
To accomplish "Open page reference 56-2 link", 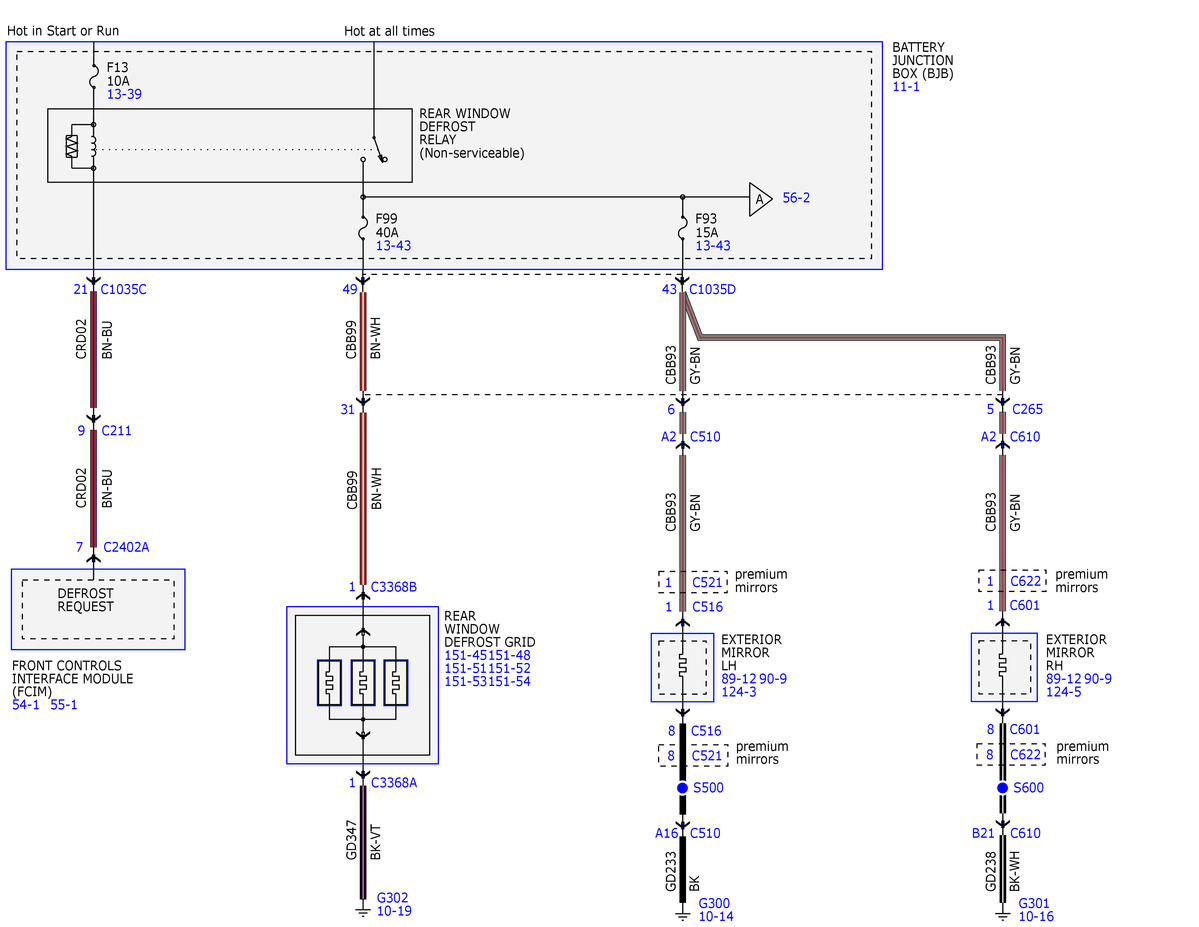I will (796, 198).
